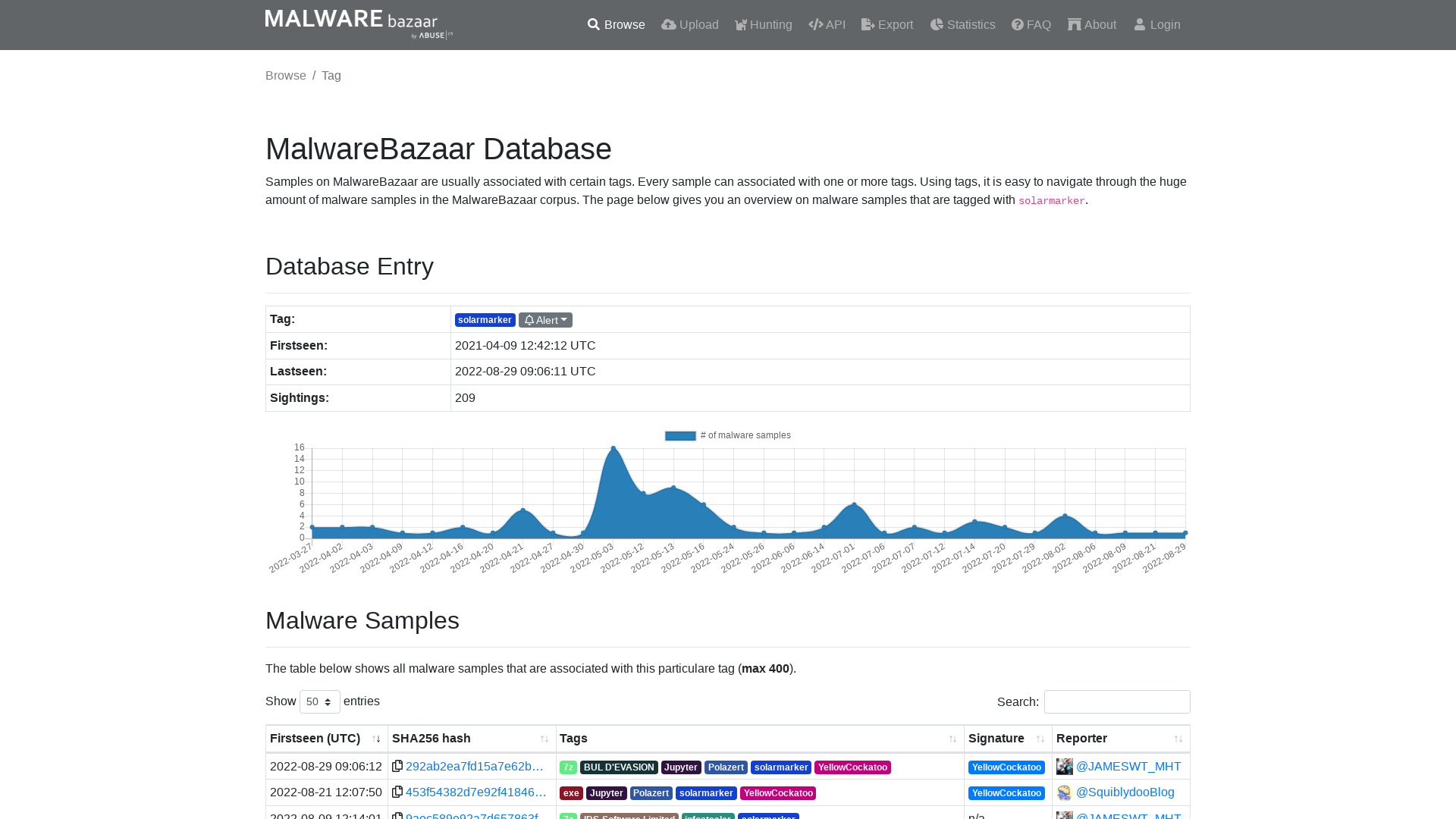Click the 2022-08-21 12:07:50 timestamp cell
This screenshot has height=819, width=1456.
pyautogui.click(x=326, y=792)
